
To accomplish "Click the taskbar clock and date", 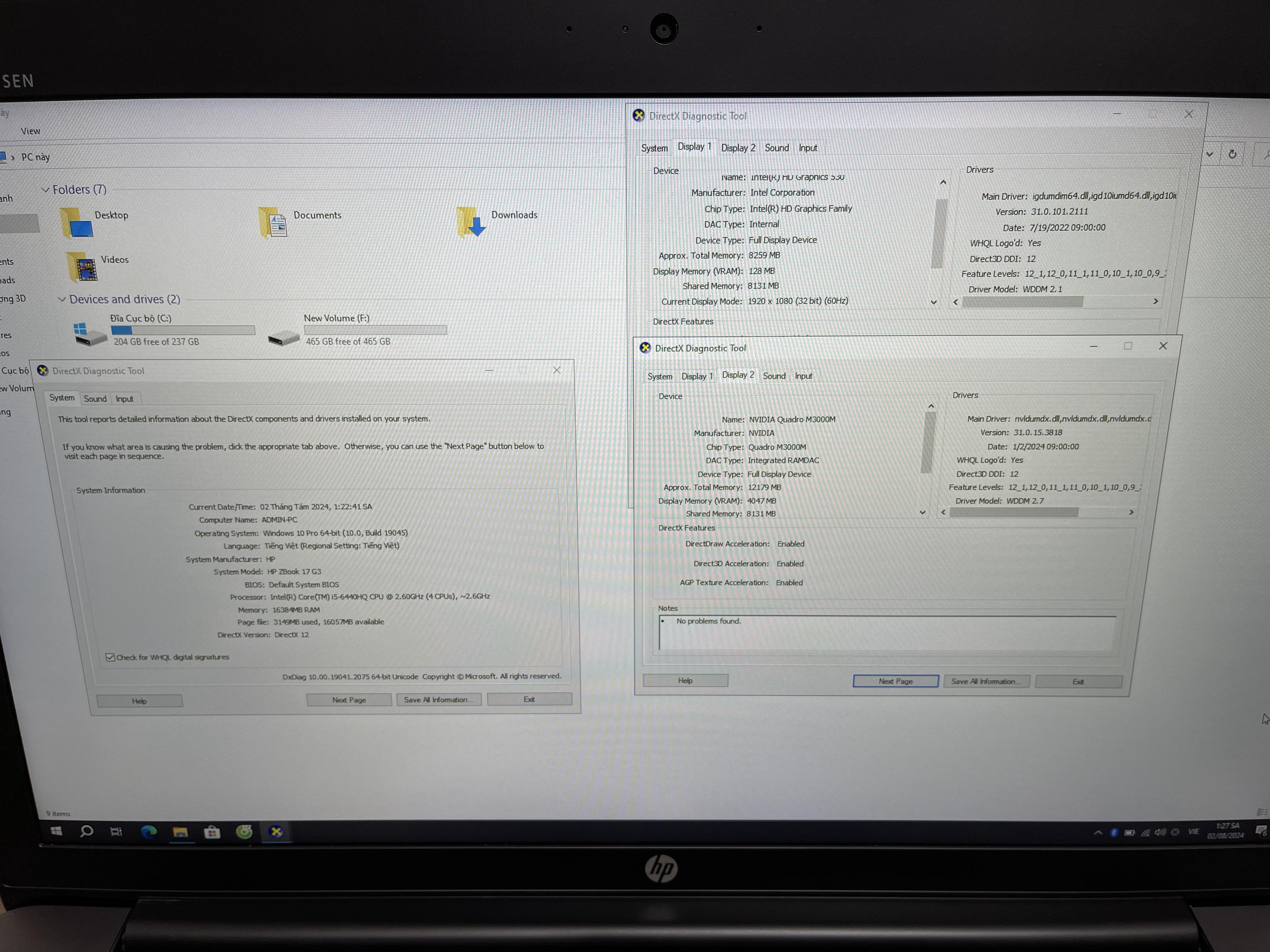I will point(1226,830).
